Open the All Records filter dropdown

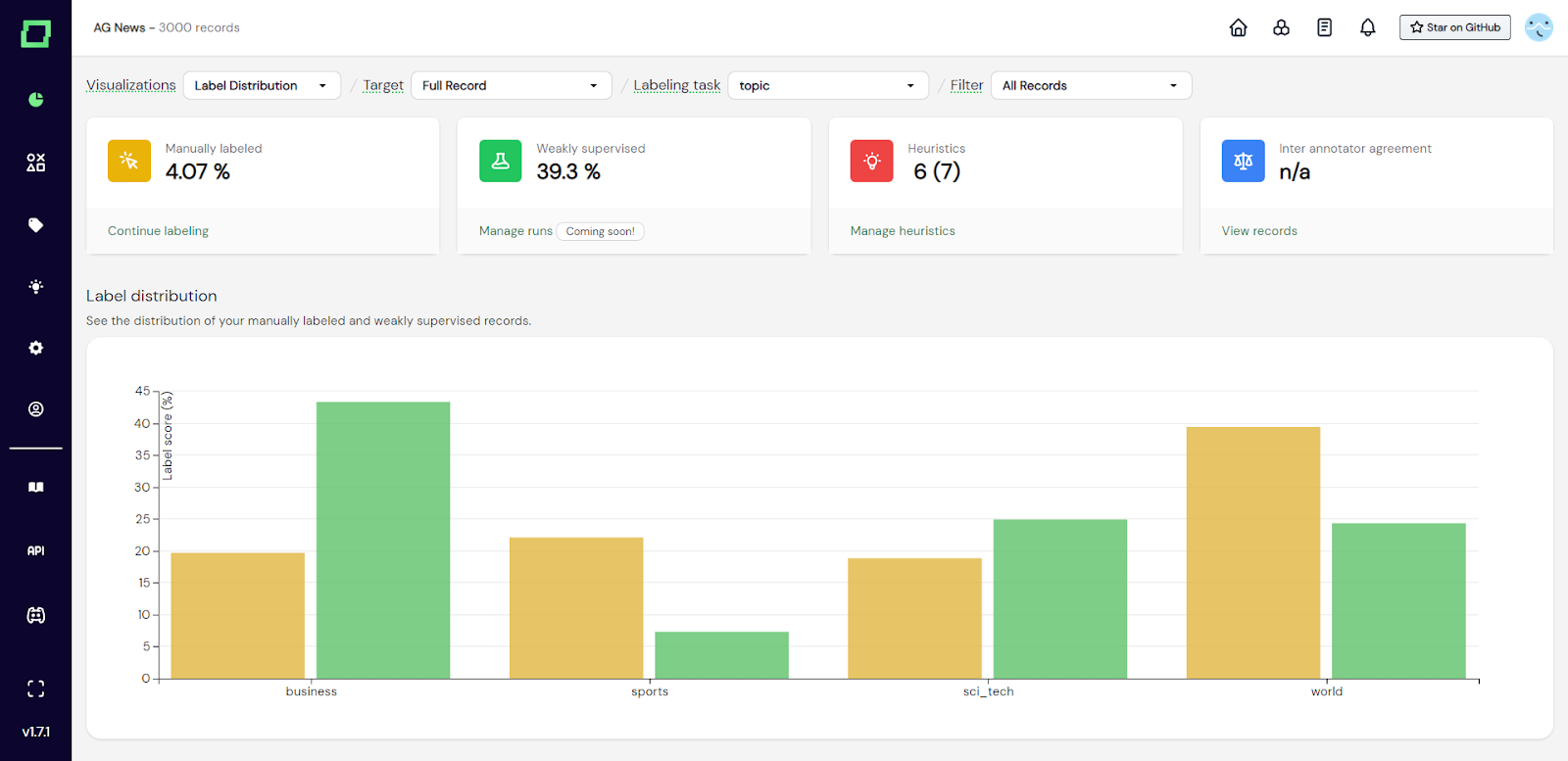1092,85
